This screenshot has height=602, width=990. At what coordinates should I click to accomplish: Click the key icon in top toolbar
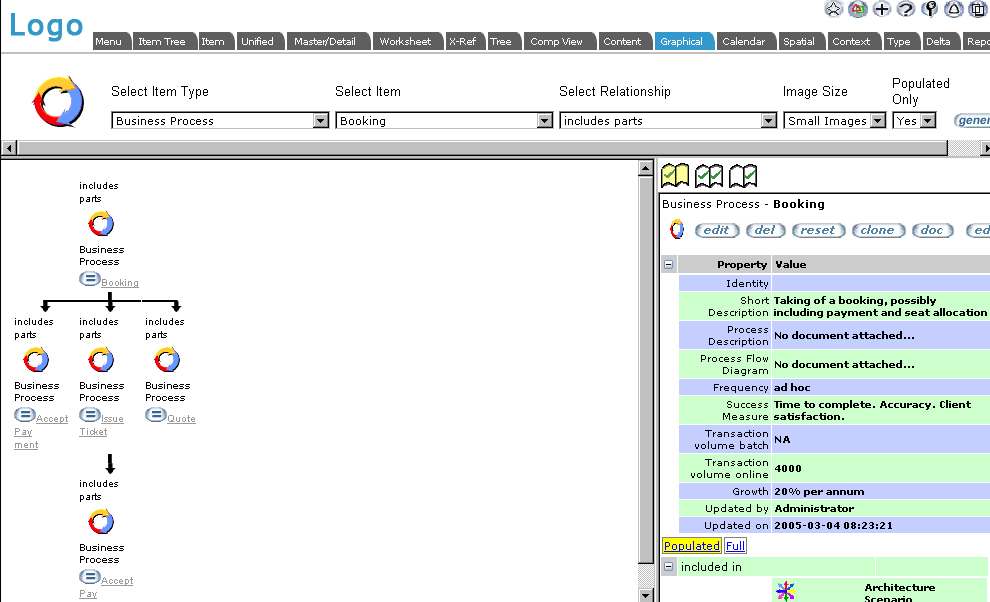point(929,9)
